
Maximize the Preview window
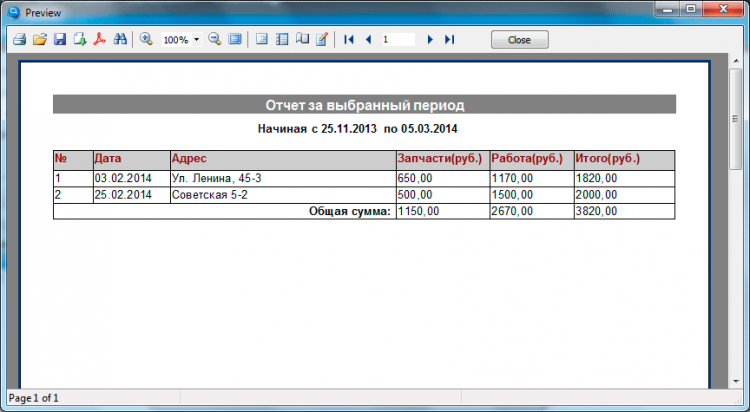[691, 9]
